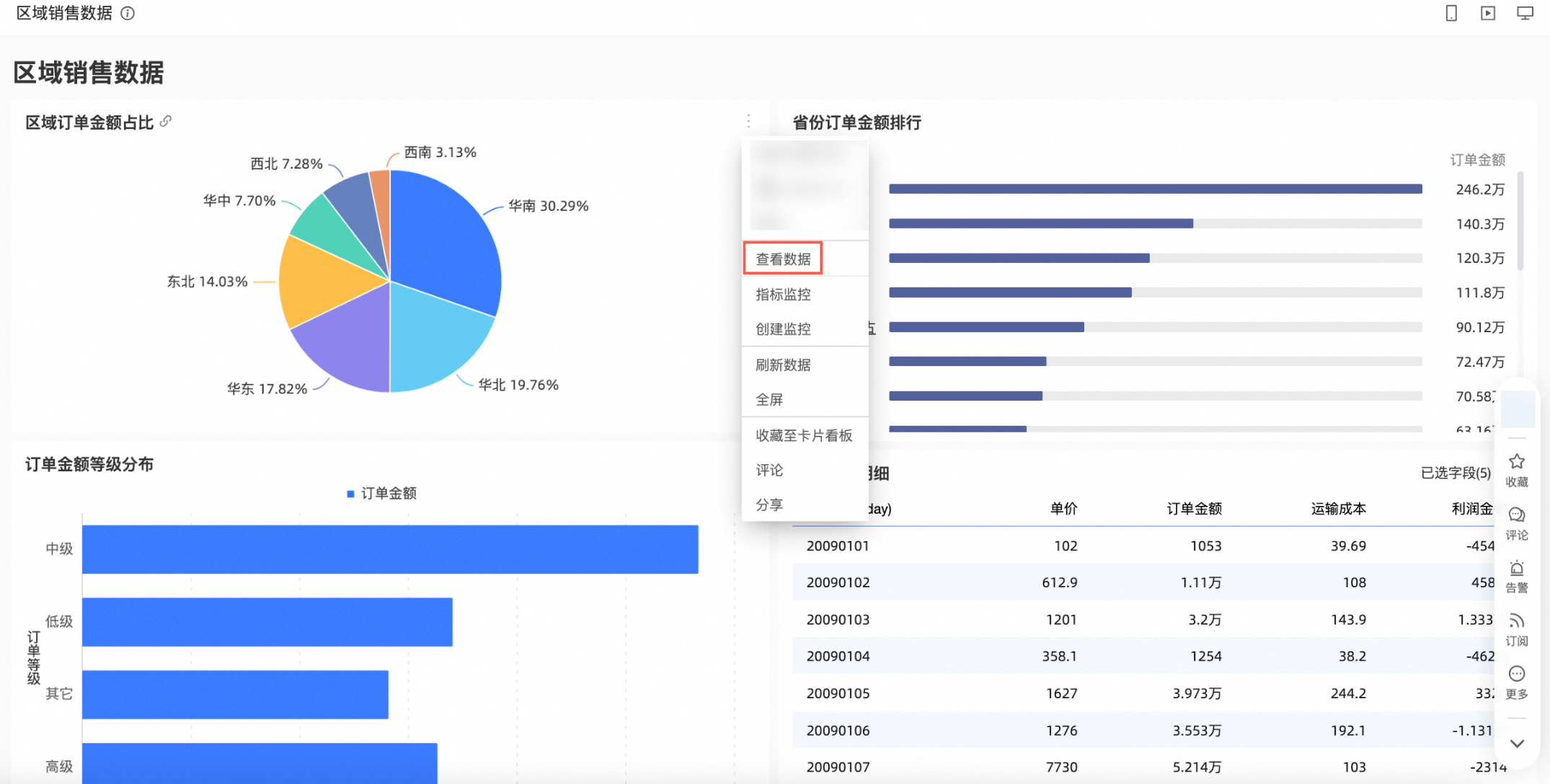The width and height of the screenshot is (1550, 784).
Task: Switch to mobile device preview icon
Action: click(x=1451, y=14)
